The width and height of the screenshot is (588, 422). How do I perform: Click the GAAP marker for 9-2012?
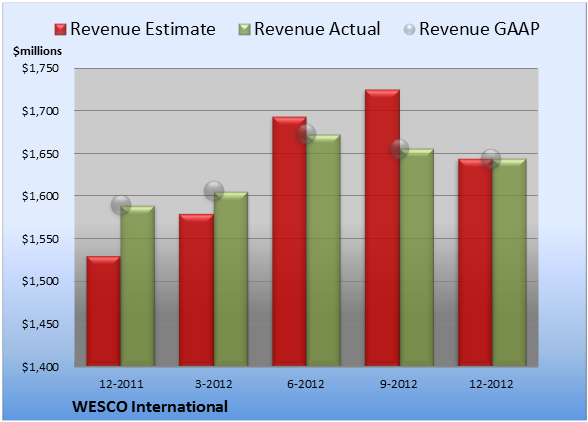pos(399,149)
